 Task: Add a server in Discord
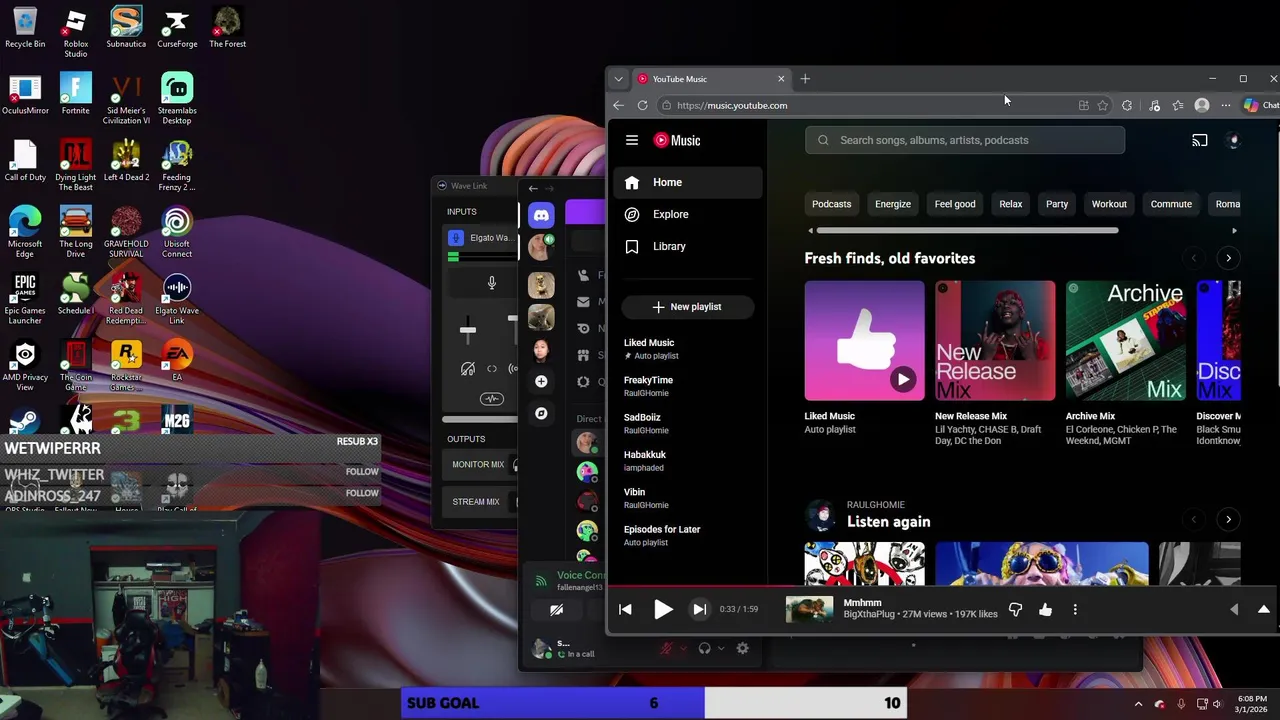coord(541,381)
